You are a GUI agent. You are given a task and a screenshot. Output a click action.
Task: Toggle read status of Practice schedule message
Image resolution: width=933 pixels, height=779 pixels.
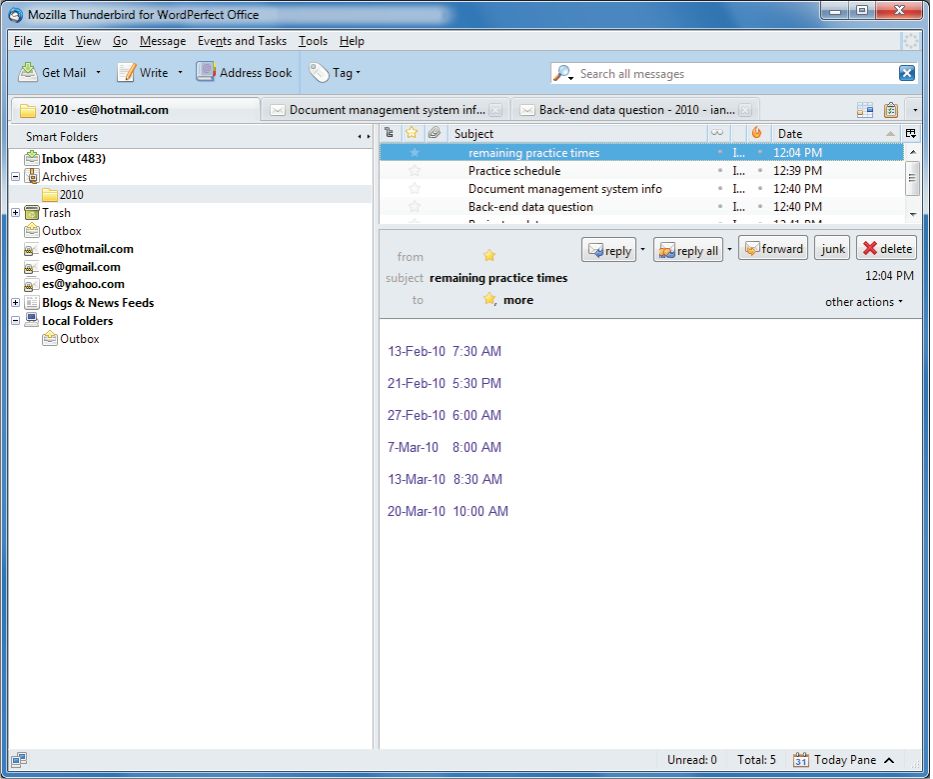720,171
